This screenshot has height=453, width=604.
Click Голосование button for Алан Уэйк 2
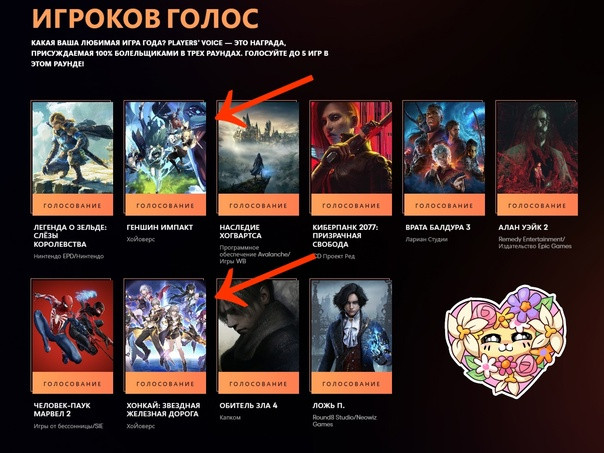click(537, 205)
